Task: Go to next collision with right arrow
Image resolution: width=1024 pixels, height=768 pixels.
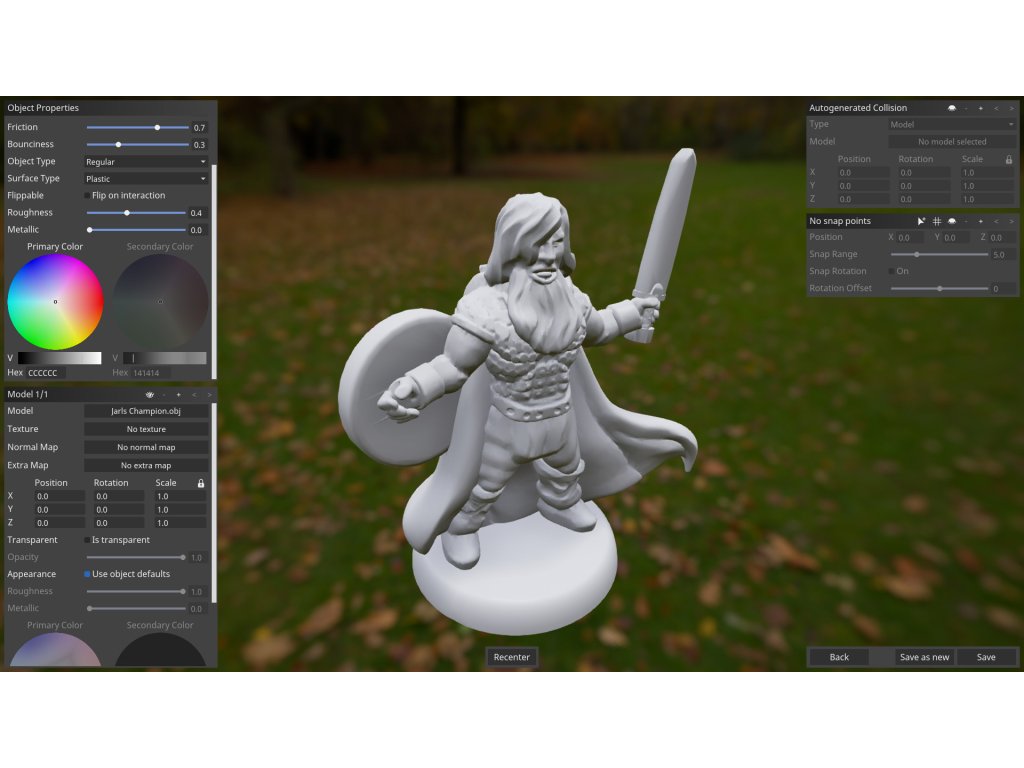Action: tap(1011, 108)
